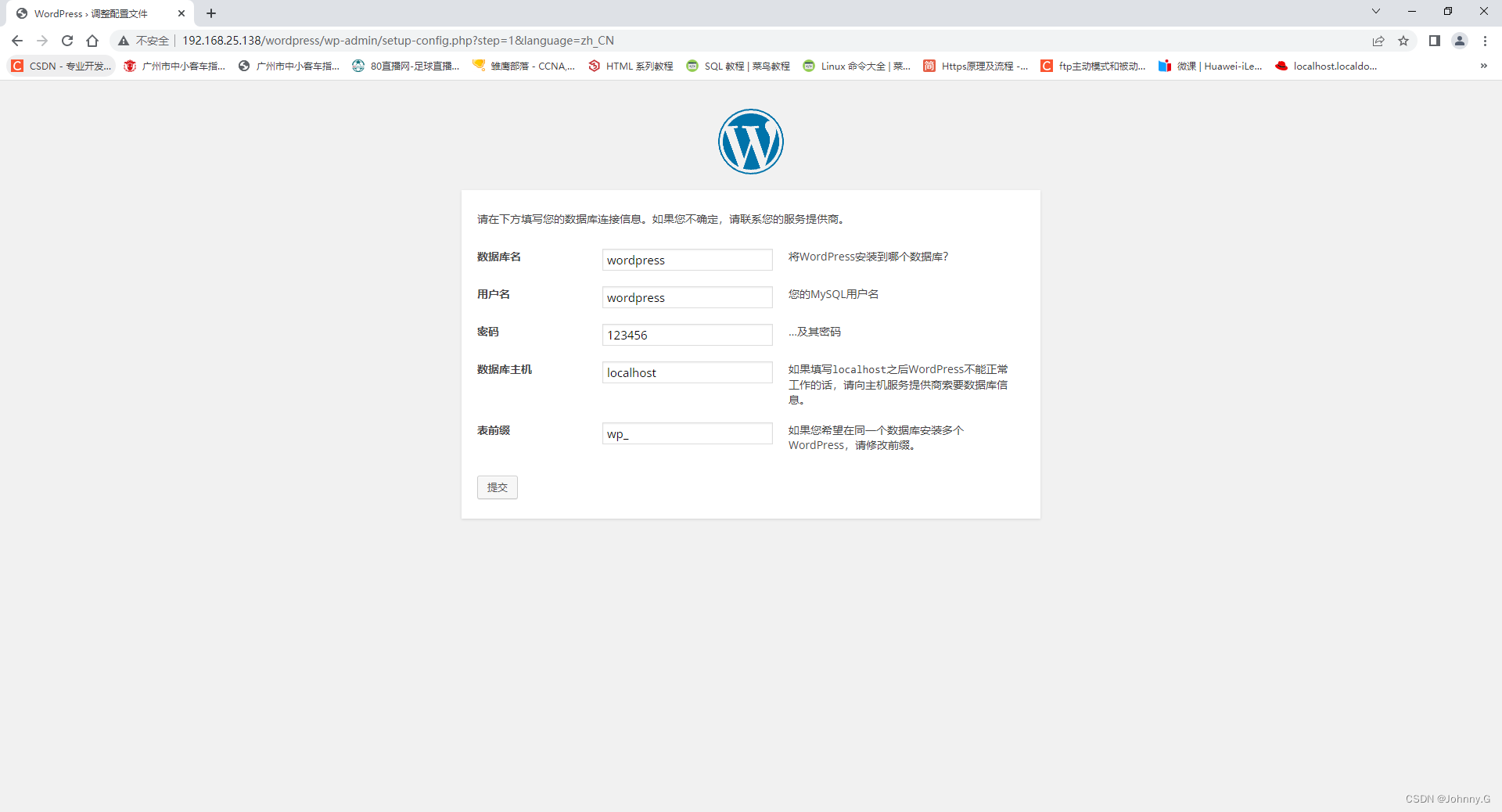Click the URL in the address bar
The image size is (1502, 812).
tap(398, 41)
